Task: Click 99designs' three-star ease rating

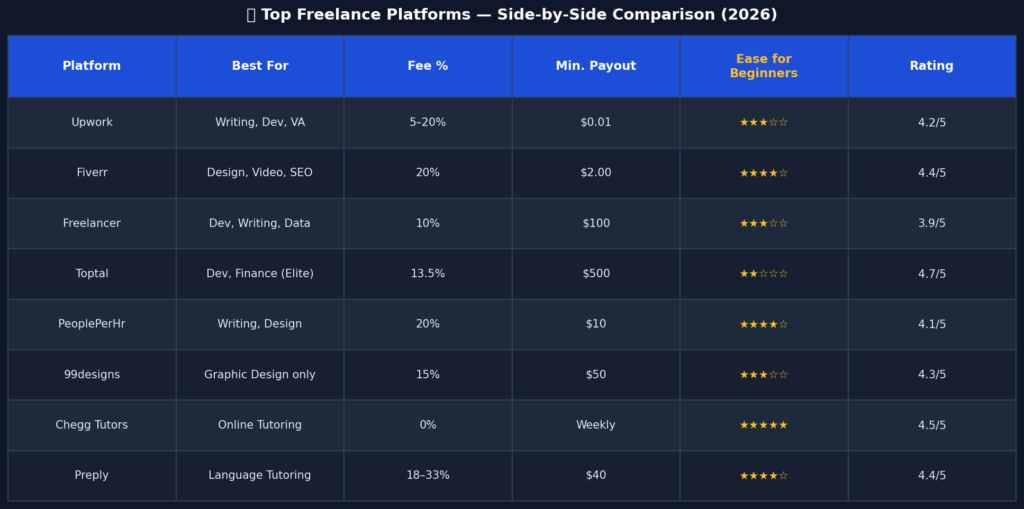Action: tap(764, 374)
